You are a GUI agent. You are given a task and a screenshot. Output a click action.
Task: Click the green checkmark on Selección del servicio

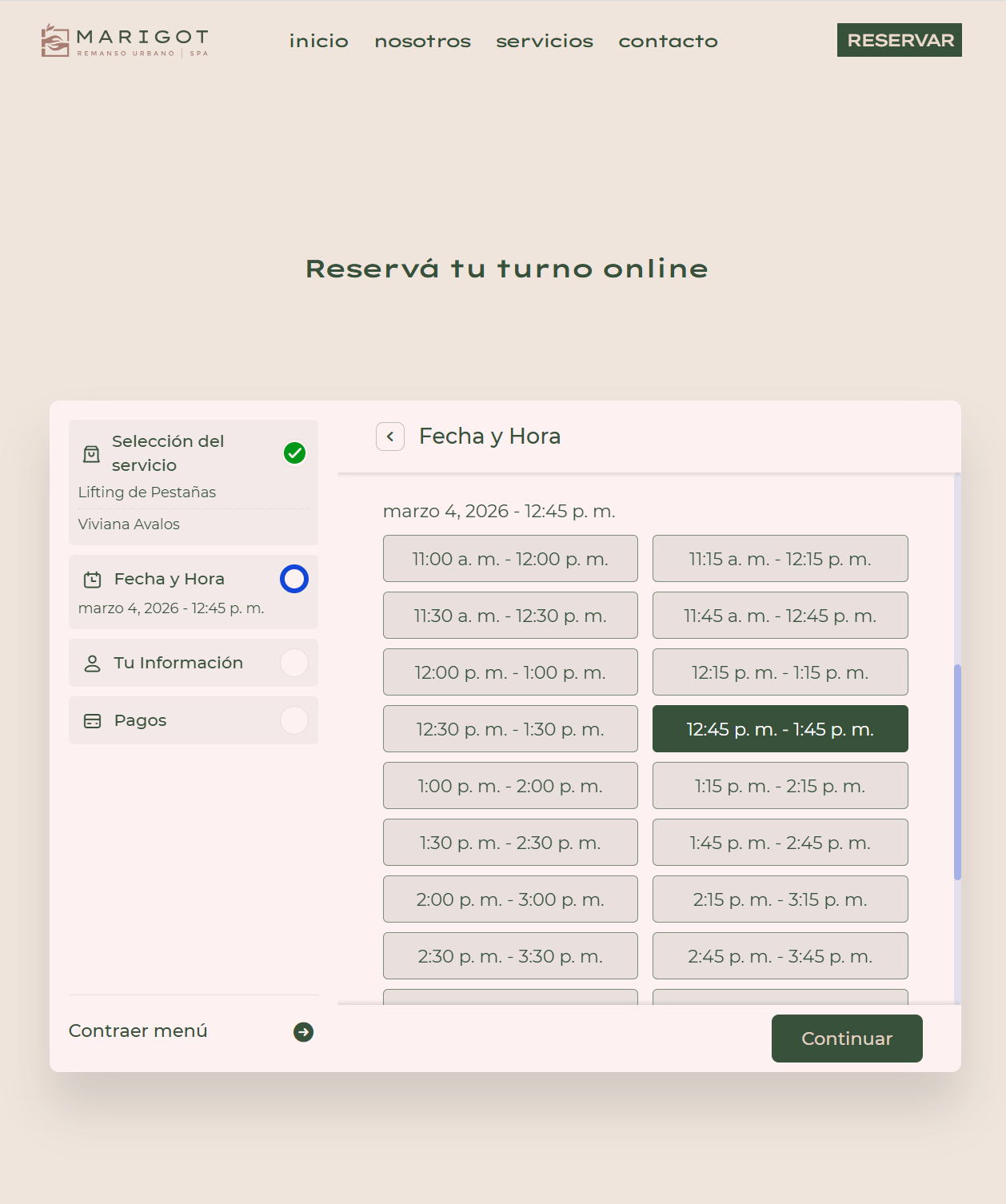[294, 453]
